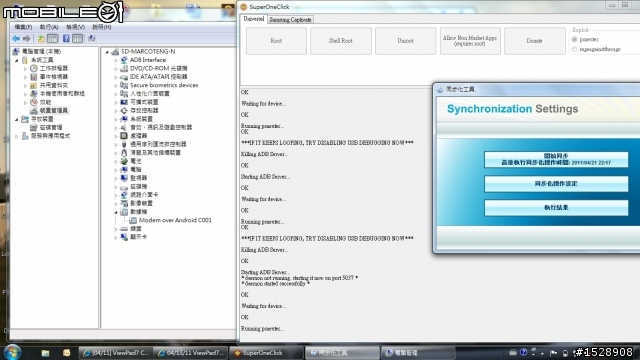Open 檔案(F) File menu
The height and width of the screenshot is (360, 640).
(23, 27)
